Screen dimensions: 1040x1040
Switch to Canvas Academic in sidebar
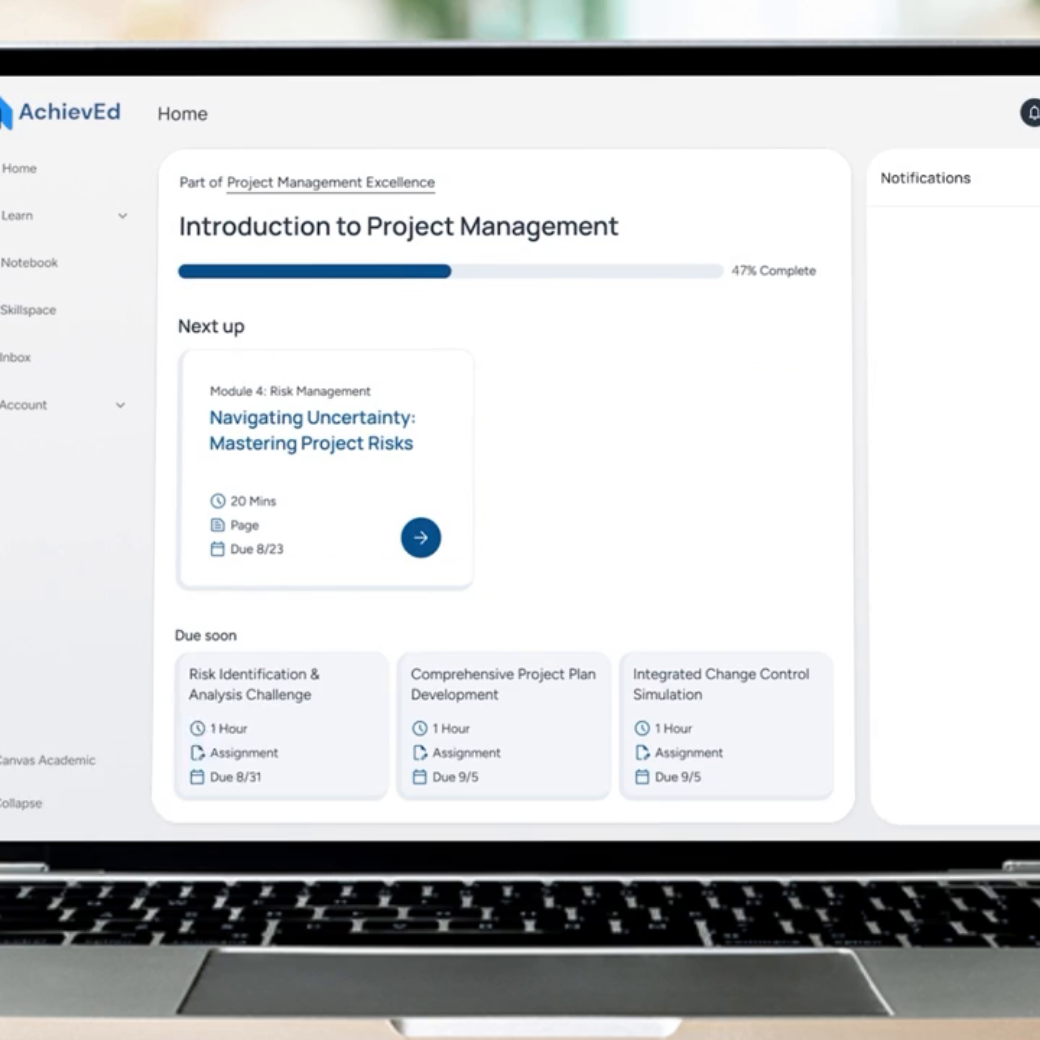(x=46, y=760)
